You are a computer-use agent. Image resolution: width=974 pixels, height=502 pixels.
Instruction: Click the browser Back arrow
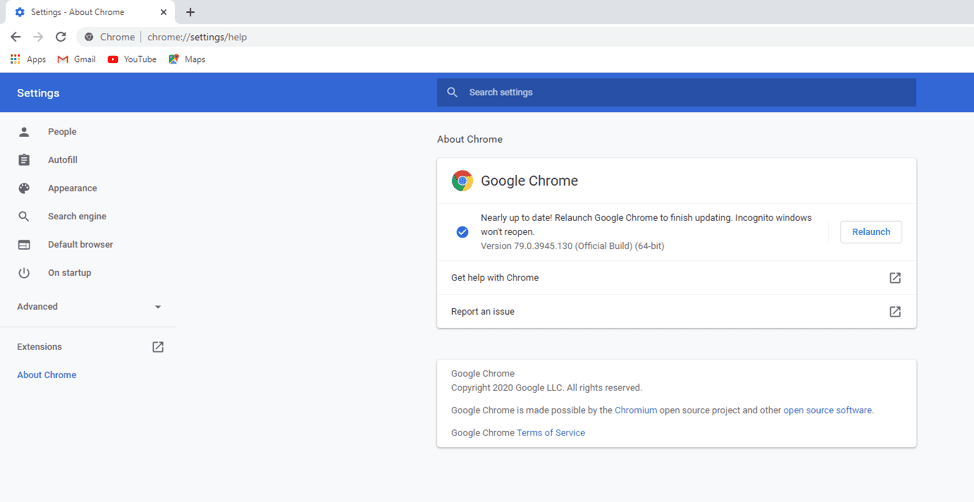(16, 37)
